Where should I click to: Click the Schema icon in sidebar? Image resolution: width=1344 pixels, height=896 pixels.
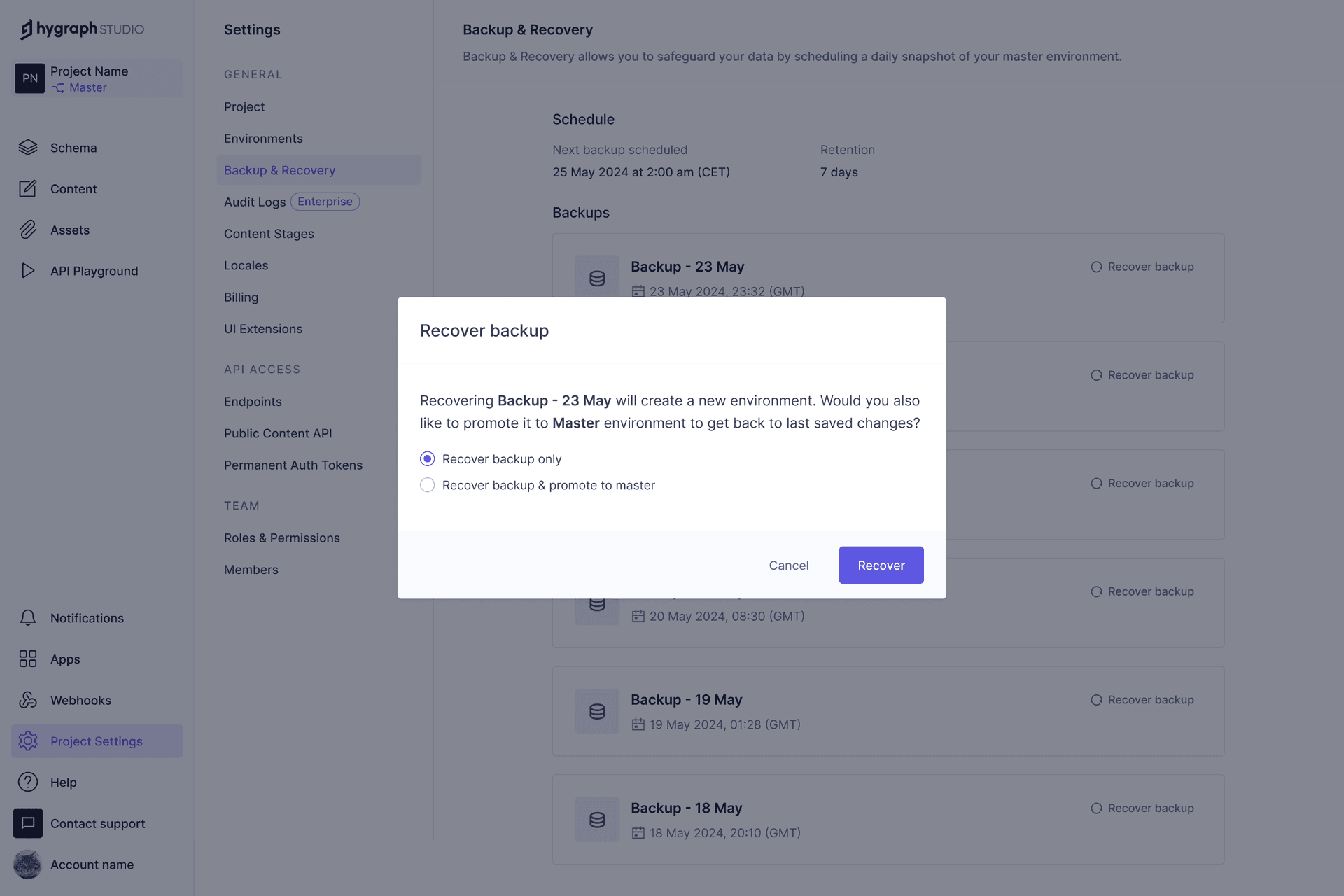coord(28,147)
